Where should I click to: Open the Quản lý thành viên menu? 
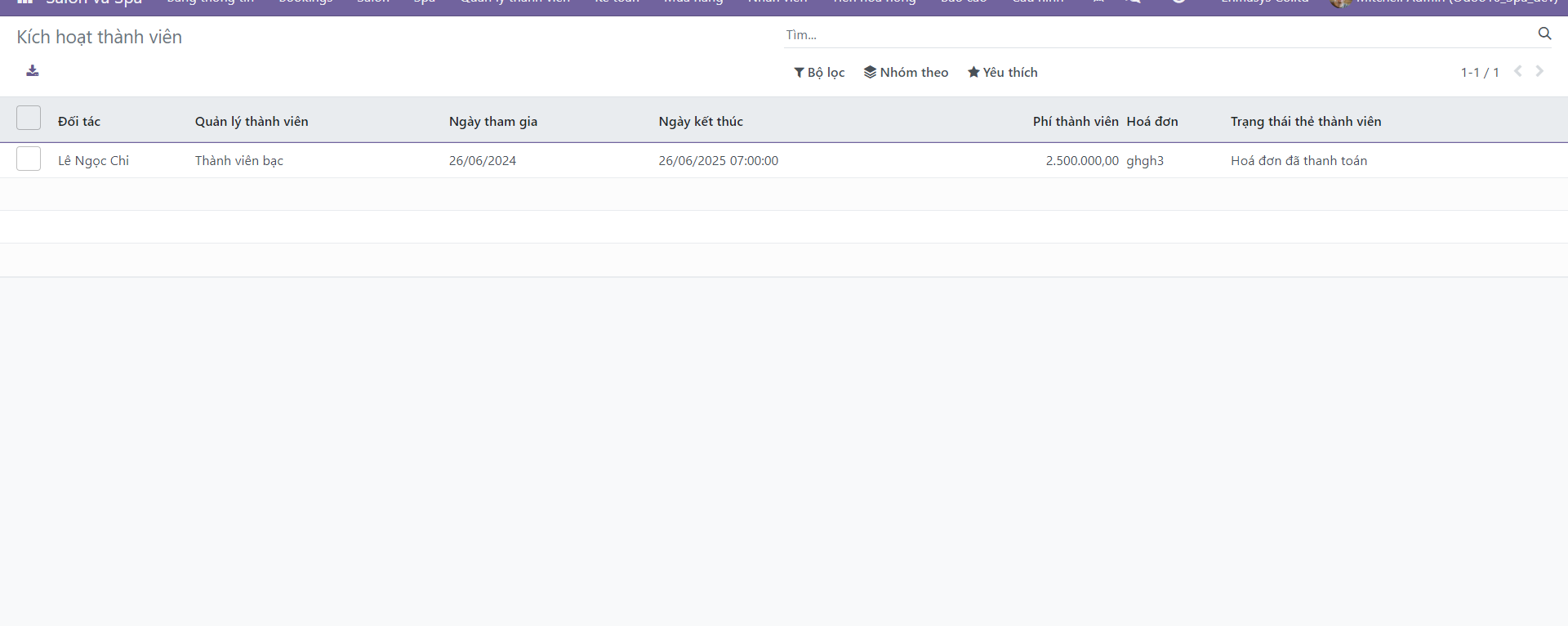tap(514, 2)
